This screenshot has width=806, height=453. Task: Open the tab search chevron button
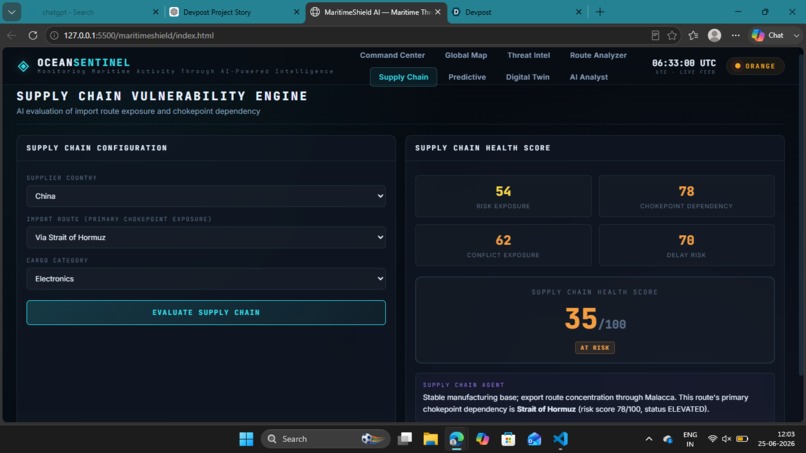click(12, 12)
